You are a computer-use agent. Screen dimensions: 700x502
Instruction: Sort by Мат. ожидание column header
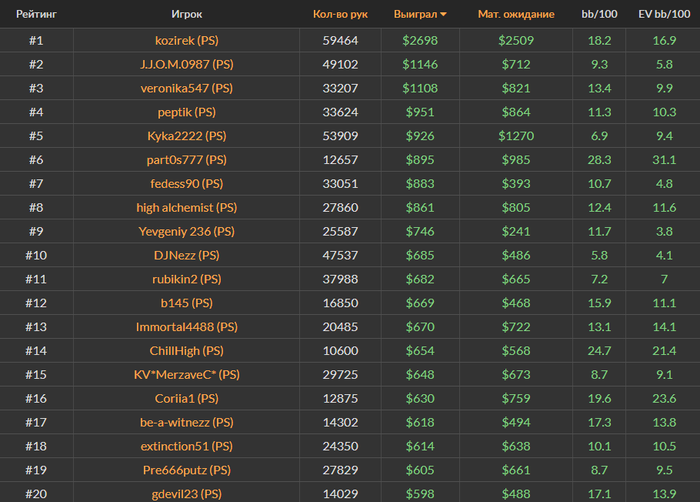pyautogui.click(x=516, y=14)
